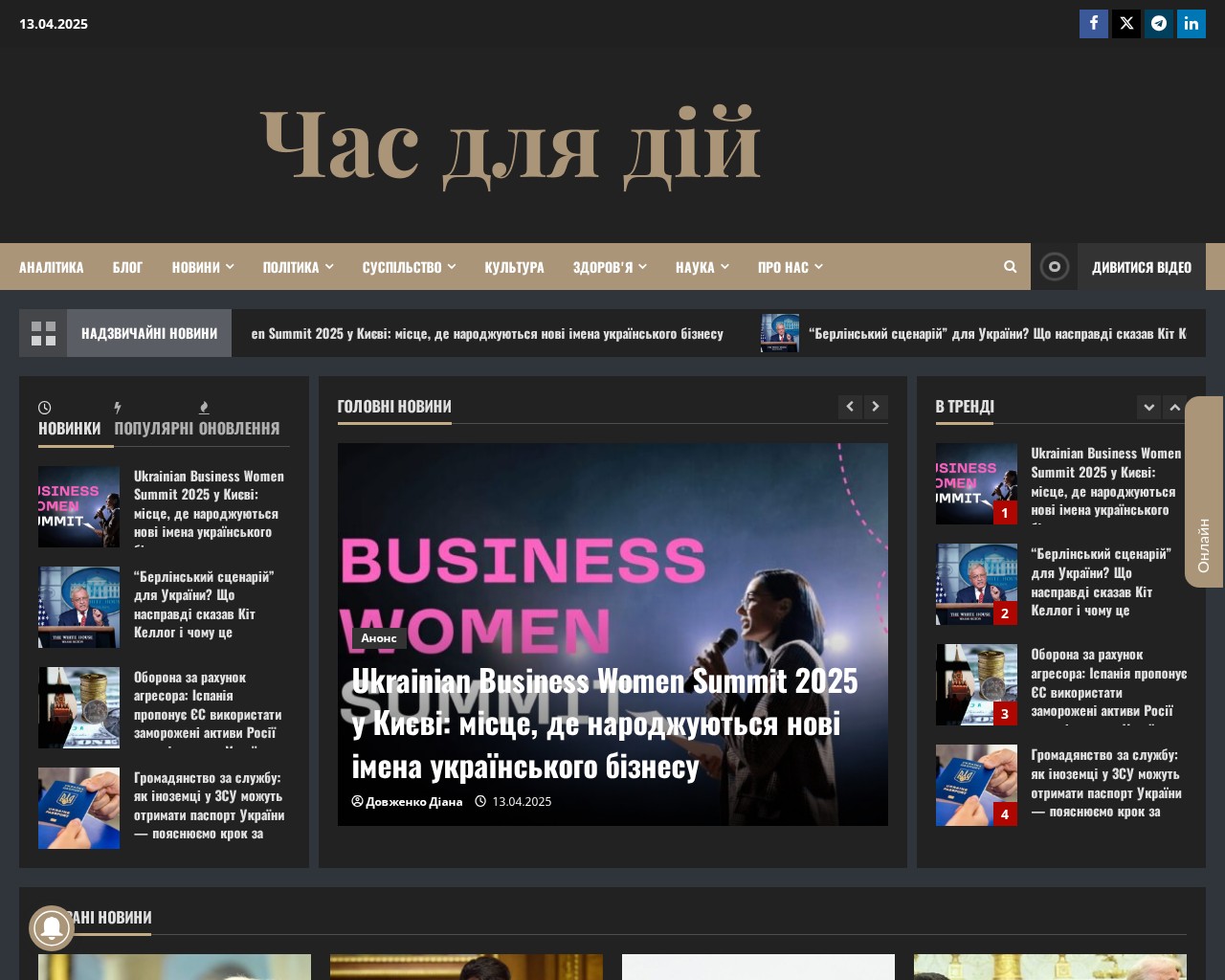Open the Аналітика menu item

pos(52,267)
